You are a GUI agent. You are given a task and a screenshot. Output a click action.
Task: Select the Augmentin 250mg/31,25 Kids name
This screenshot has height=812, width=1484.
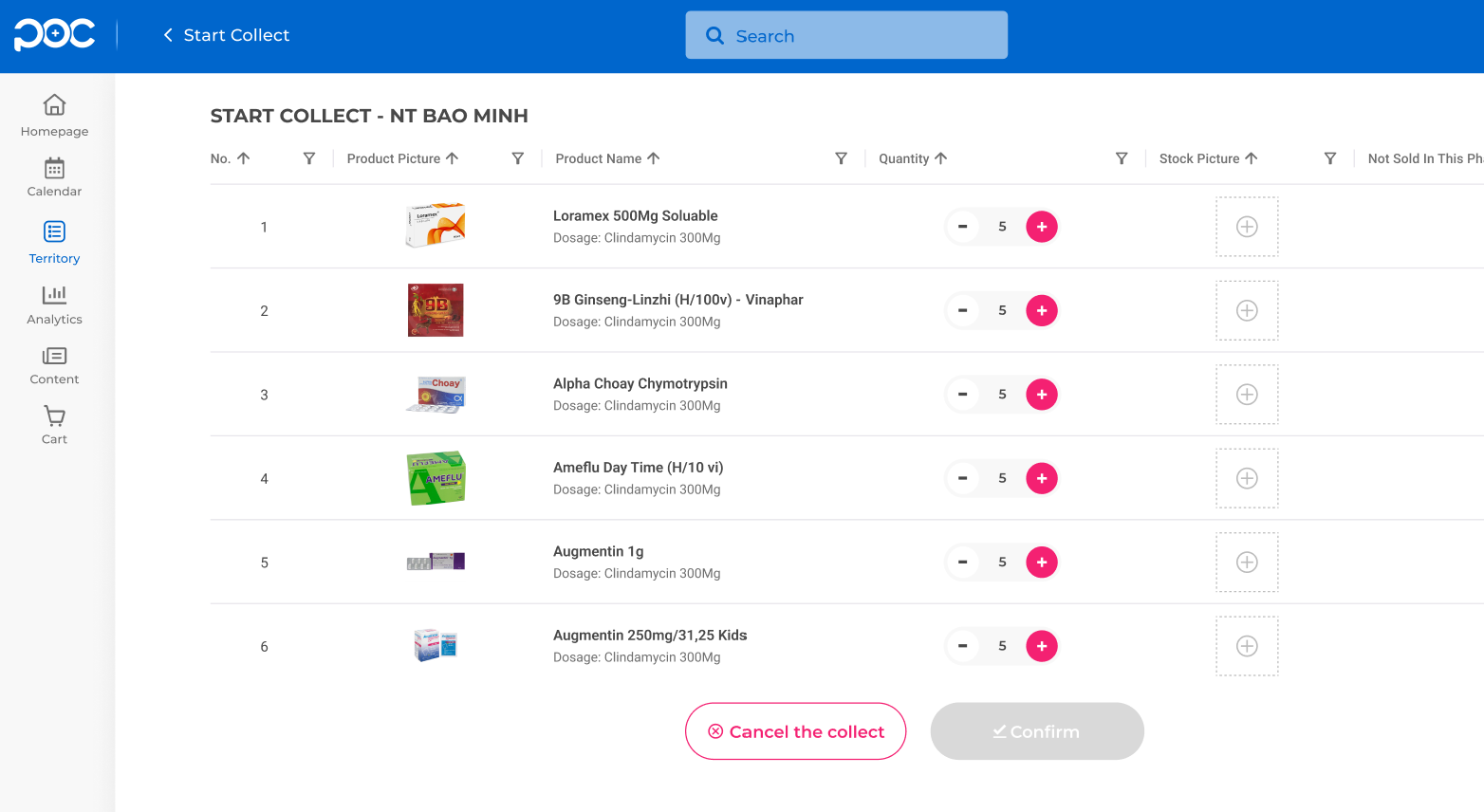(650, 636)
